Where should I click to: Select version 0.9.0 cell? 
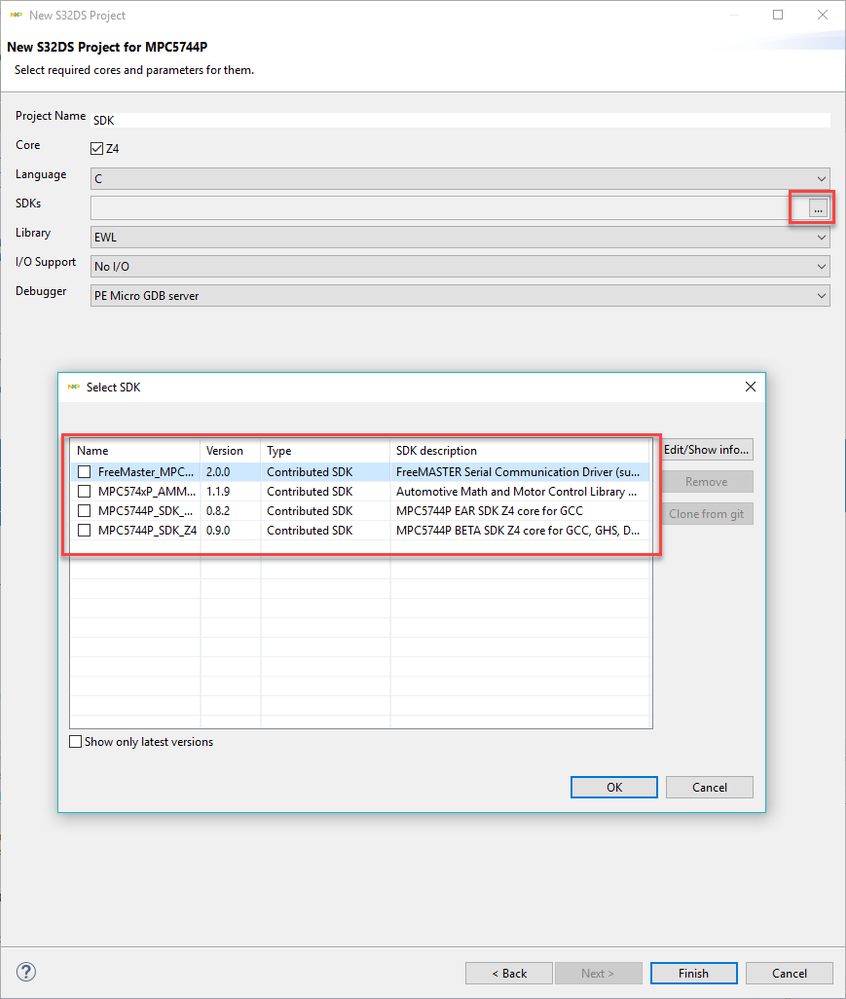click(x=218, y=531)
